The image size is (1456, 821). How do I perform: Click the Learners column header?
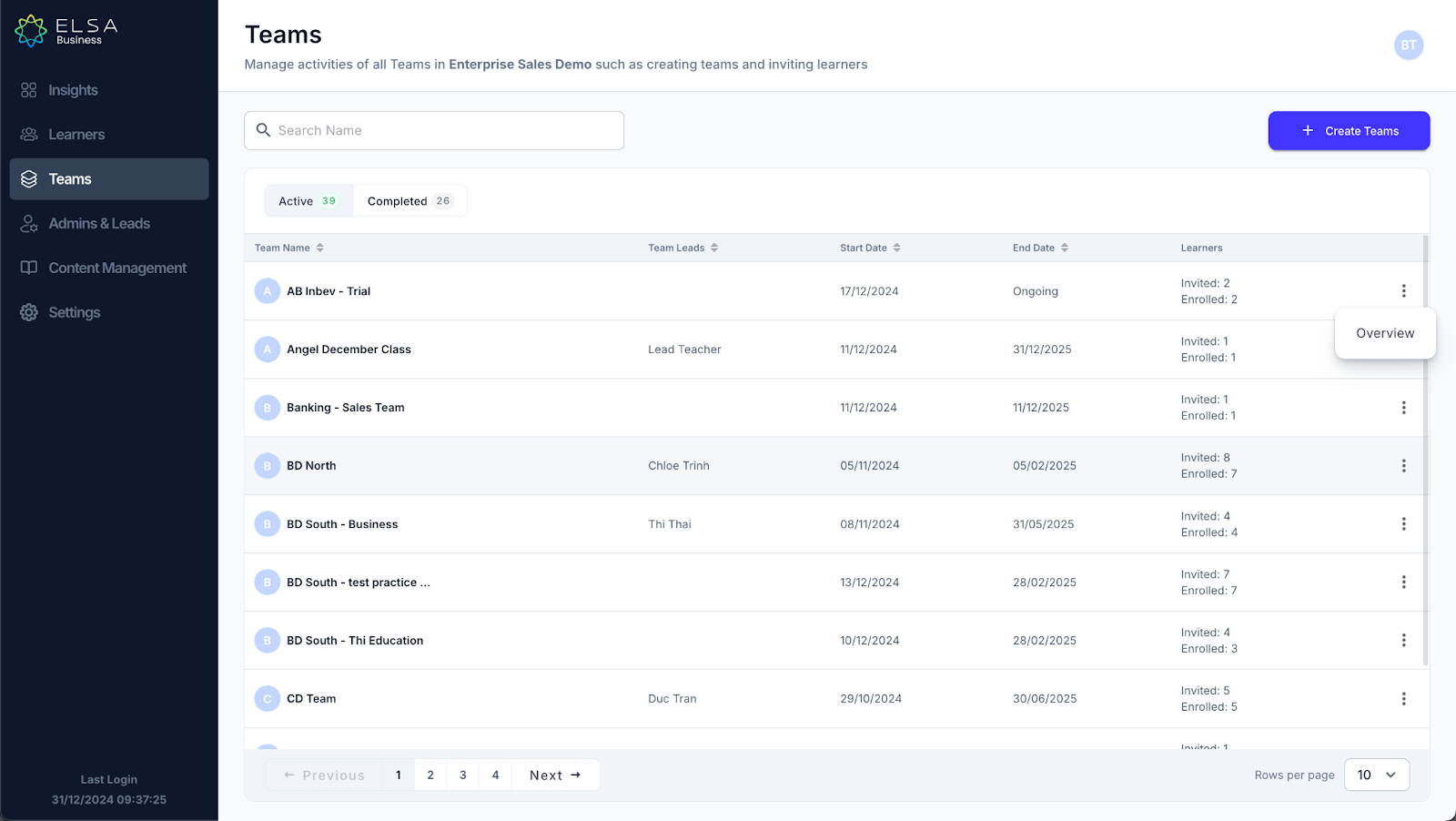(x=1201, y=248)
